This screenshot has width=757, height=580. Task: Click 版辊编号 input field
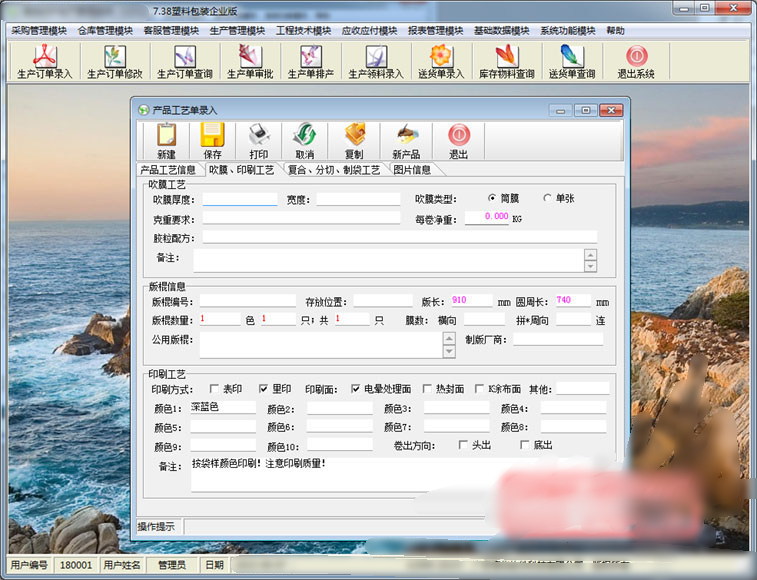click(x=248, y=301)
